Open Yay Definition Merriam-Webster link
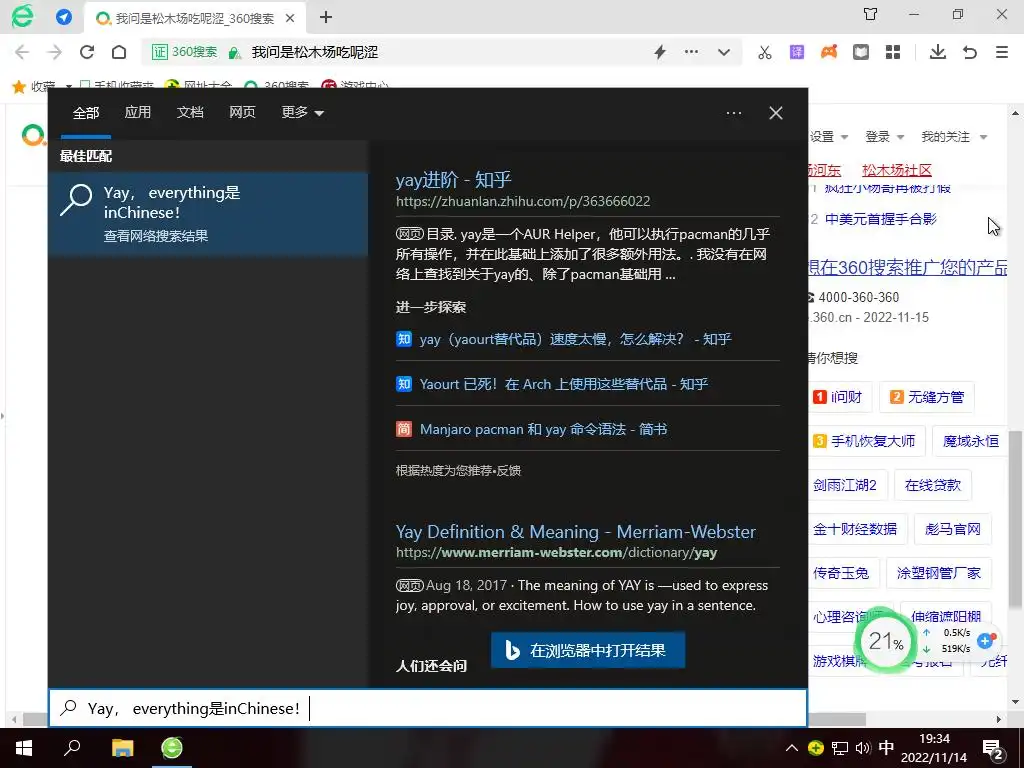The width and height of the screenshot is (1024, 768). pyautogui.click(x=575, y=532)
